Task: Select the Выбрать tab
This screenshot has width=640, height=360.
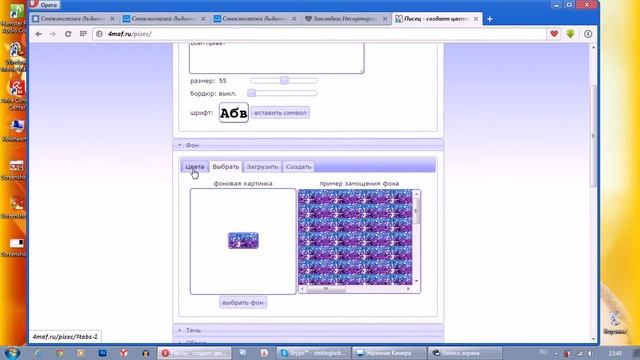Action: (225, 167)
